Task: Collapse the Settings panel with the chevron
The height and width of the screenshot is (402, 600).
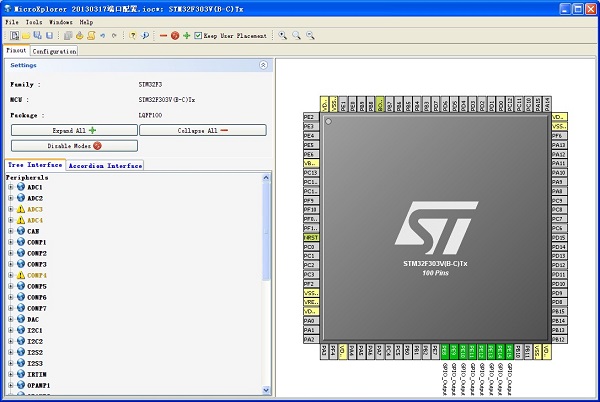Action: (263, 65)
